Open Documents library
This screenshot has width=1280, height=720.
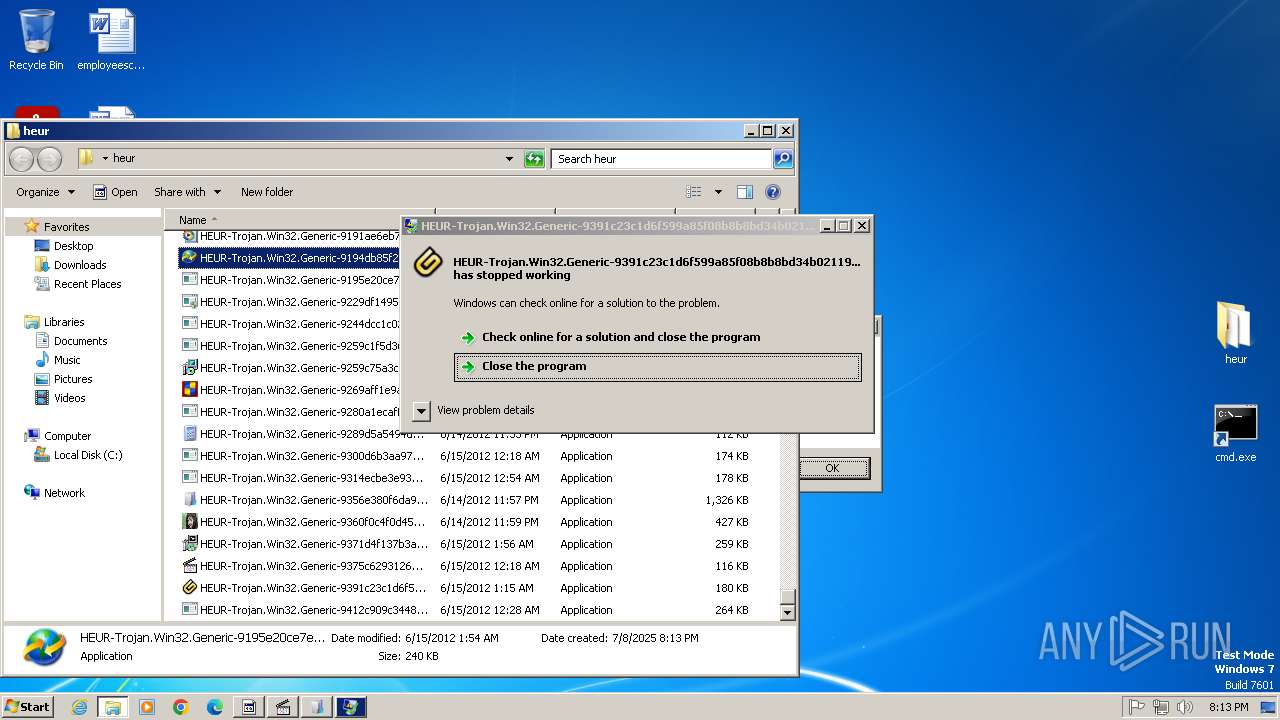[x=80, y=341]
